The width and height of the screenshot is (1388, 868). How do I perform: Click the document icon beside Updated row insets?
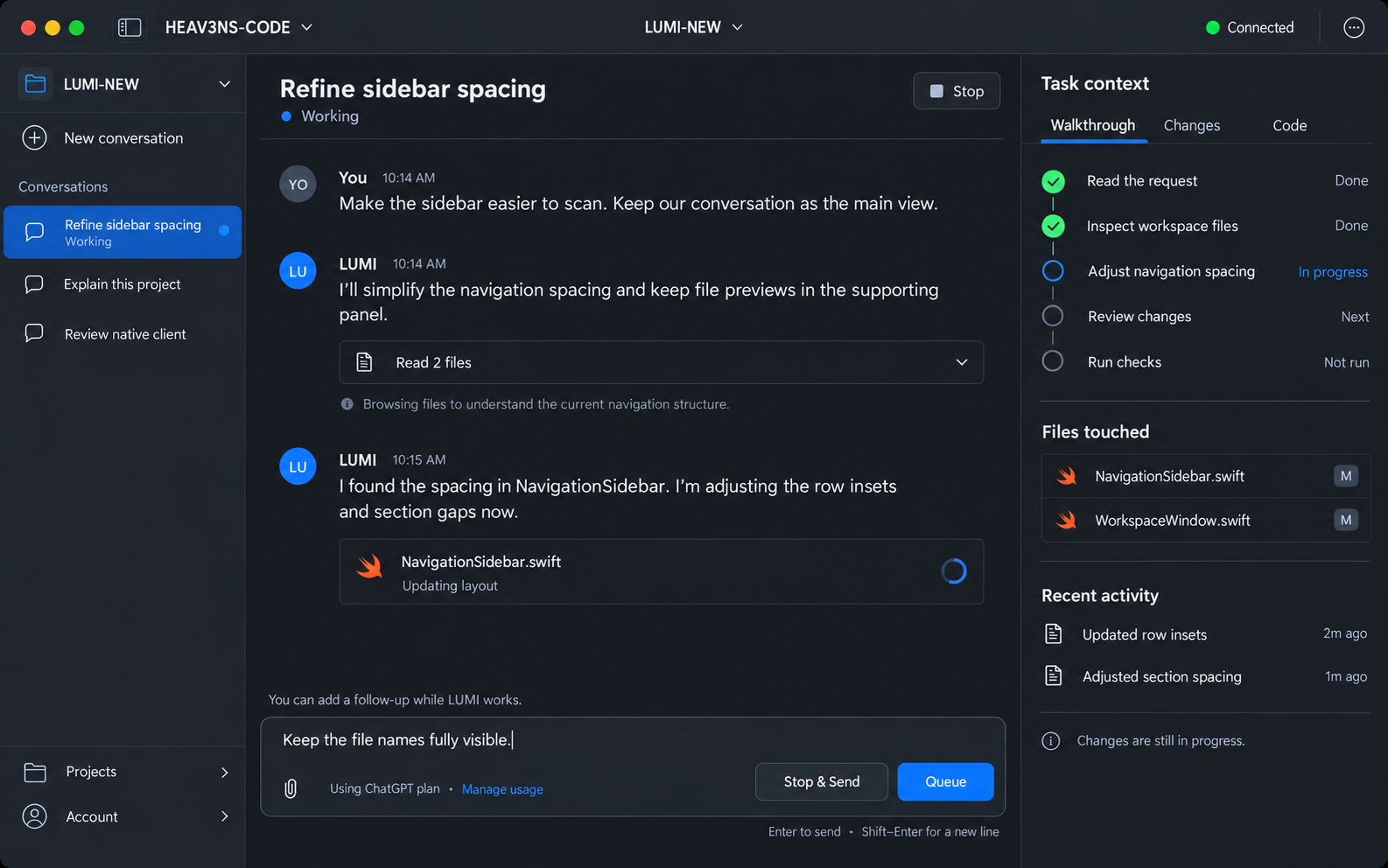click(1054, 633)
